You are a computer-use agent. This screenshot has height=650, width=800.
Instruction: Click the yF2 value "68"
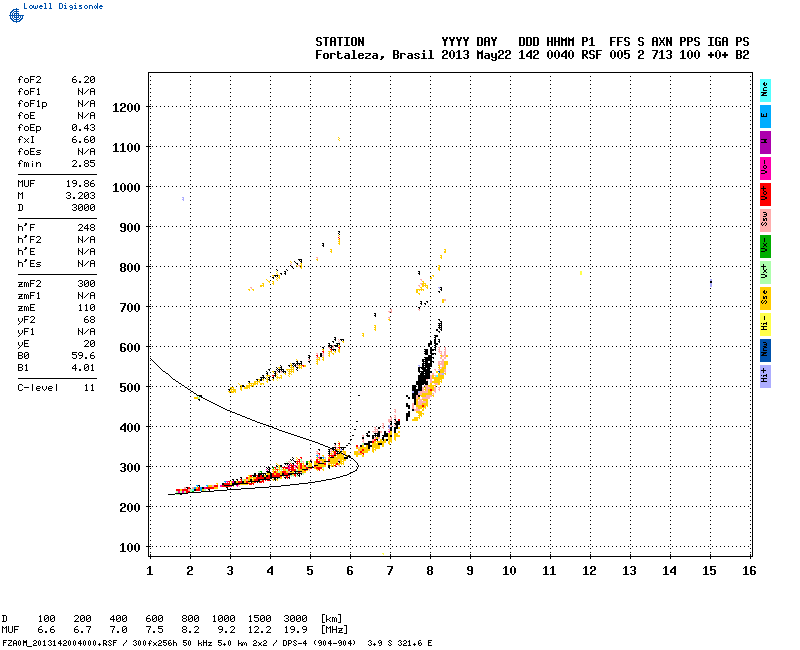[90, 320]
